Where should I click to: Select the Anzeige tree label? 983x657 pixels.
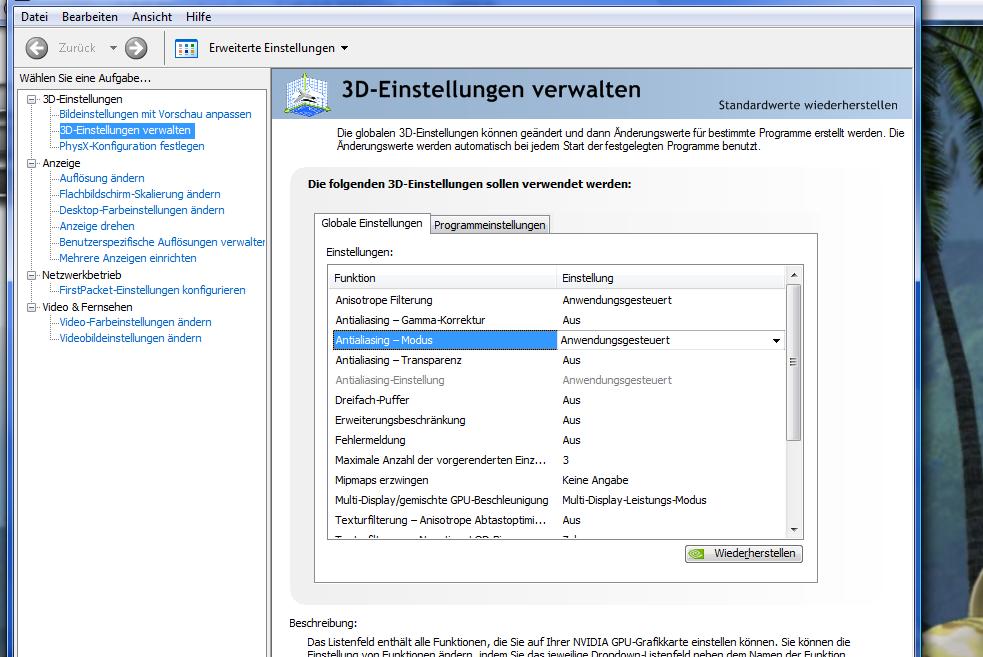[61, 163]
